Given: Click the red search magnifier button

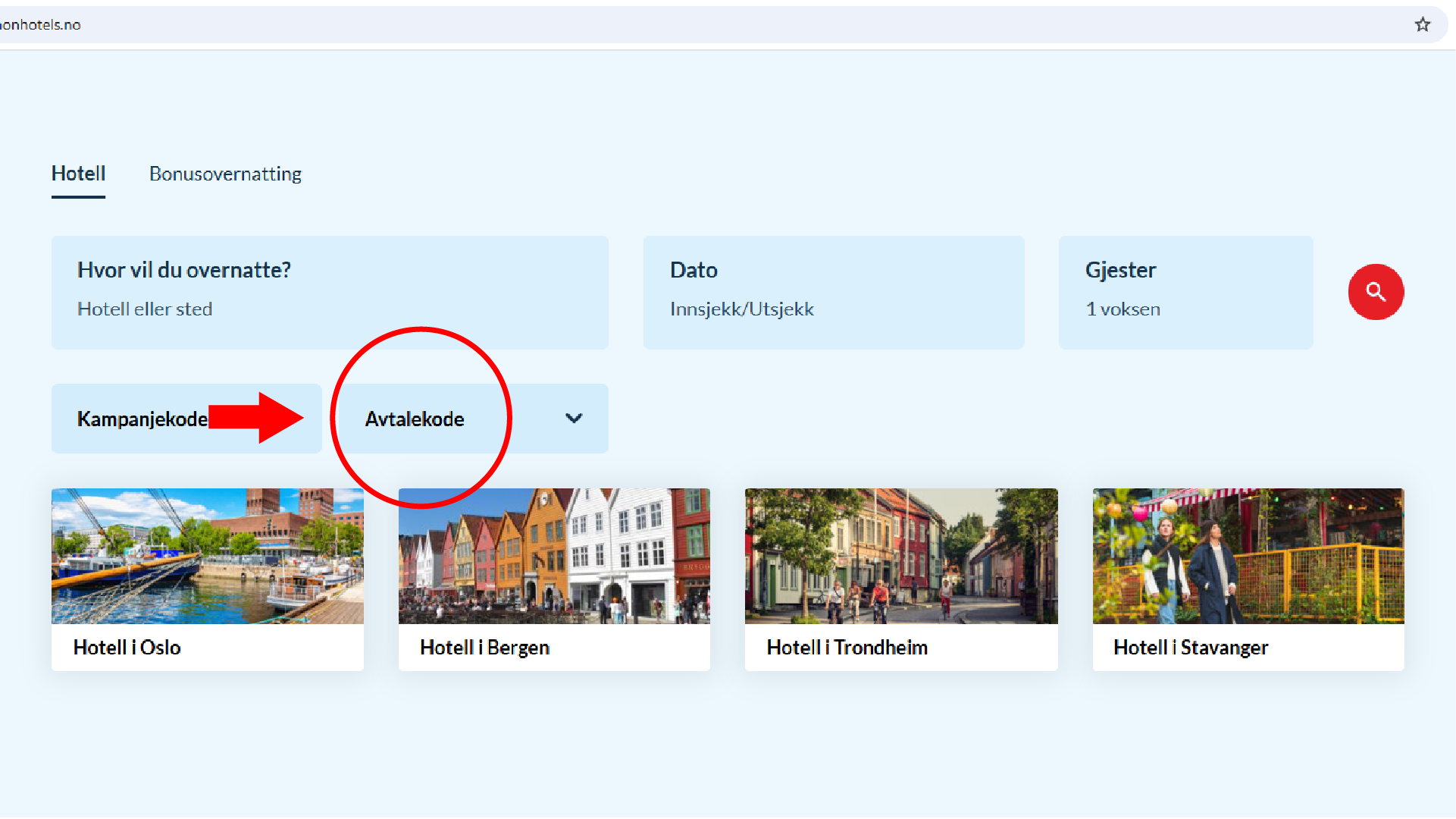Looking at the screenshot, I should 1376,292.
